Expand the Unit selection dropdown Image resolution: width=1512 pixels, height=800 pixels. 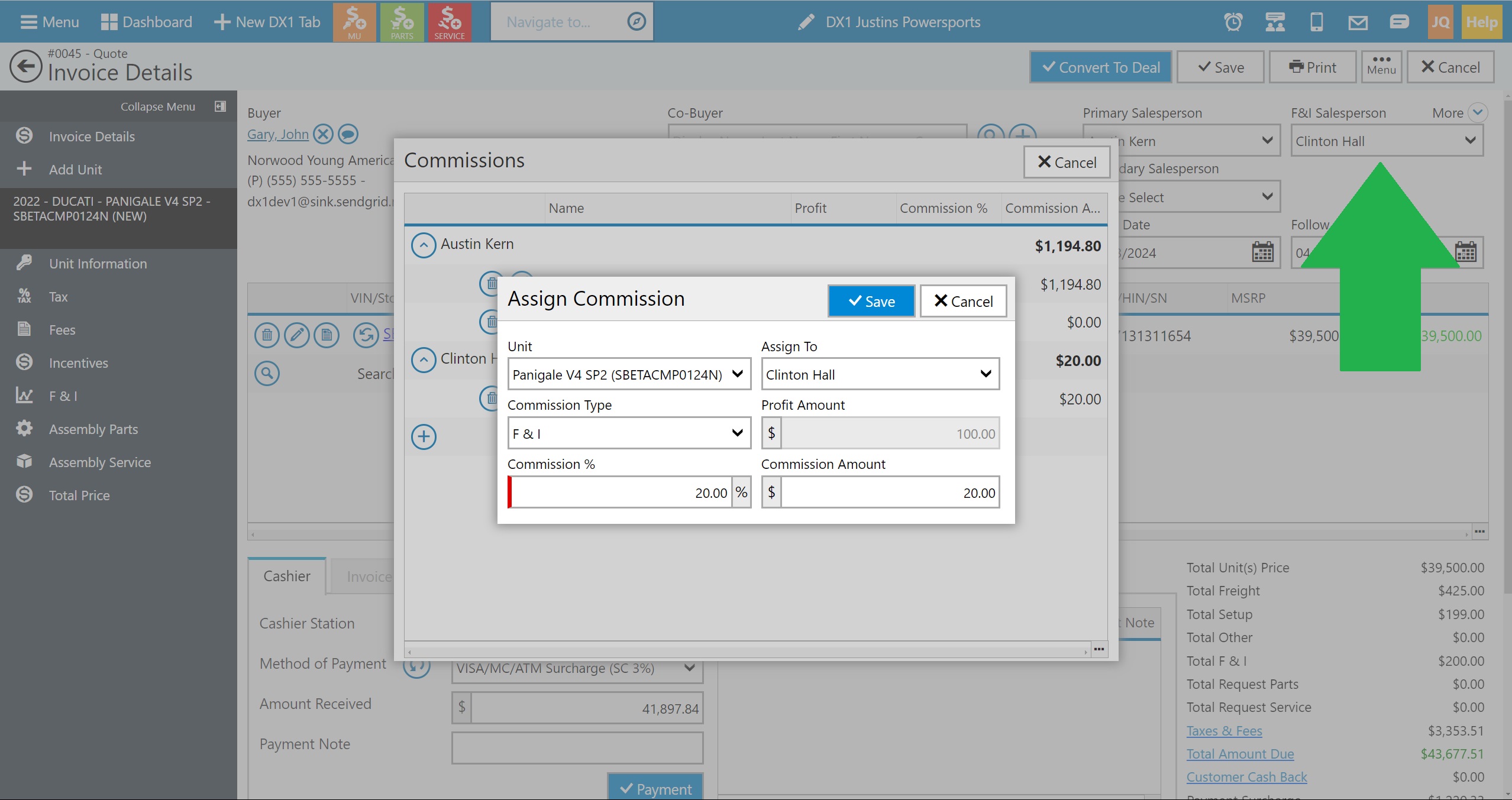pos(629,374)
